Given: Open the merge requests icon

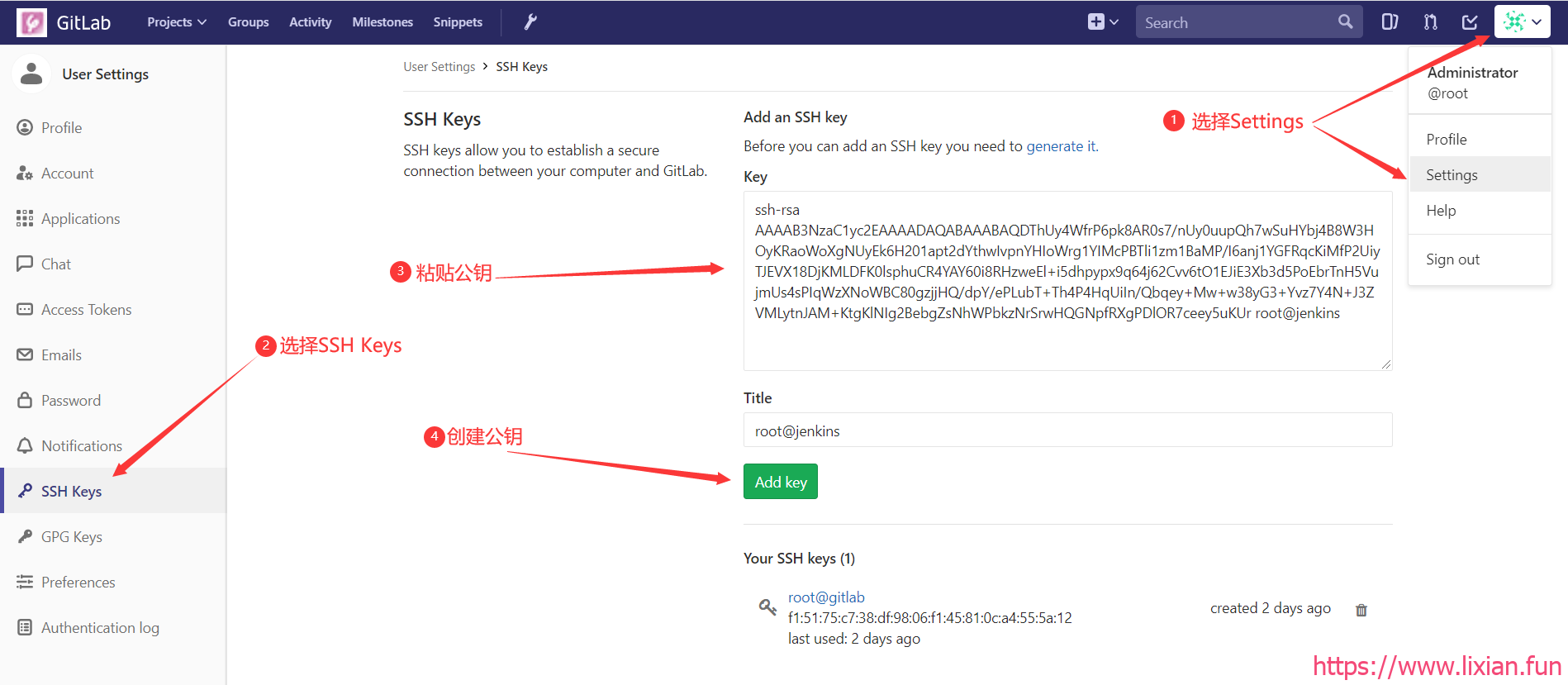Looking at the screenshot, I should point(1430,22).
